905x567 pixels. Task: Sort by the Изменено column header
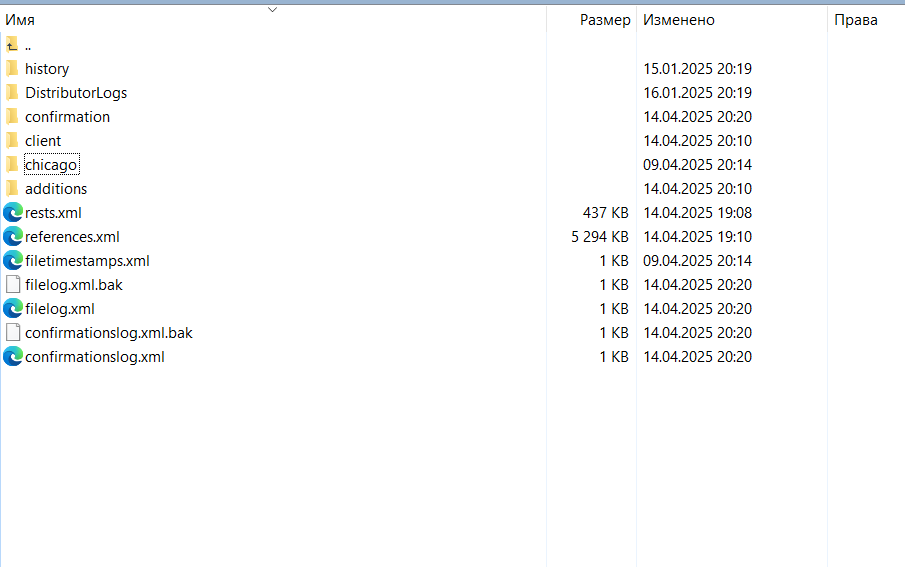tap(679, 20)
